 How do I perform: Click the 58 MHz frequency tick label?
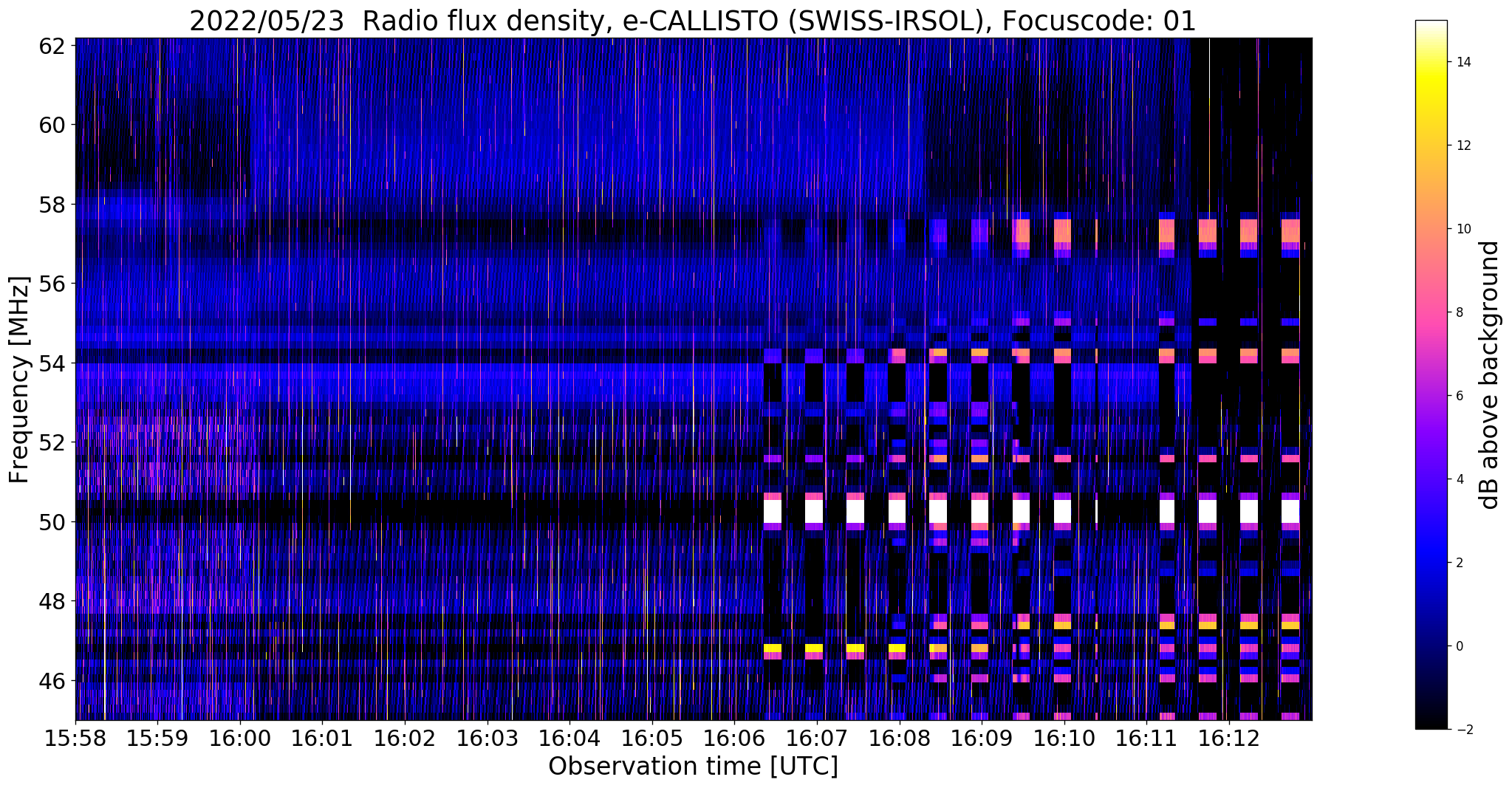[x=52, y=204]
